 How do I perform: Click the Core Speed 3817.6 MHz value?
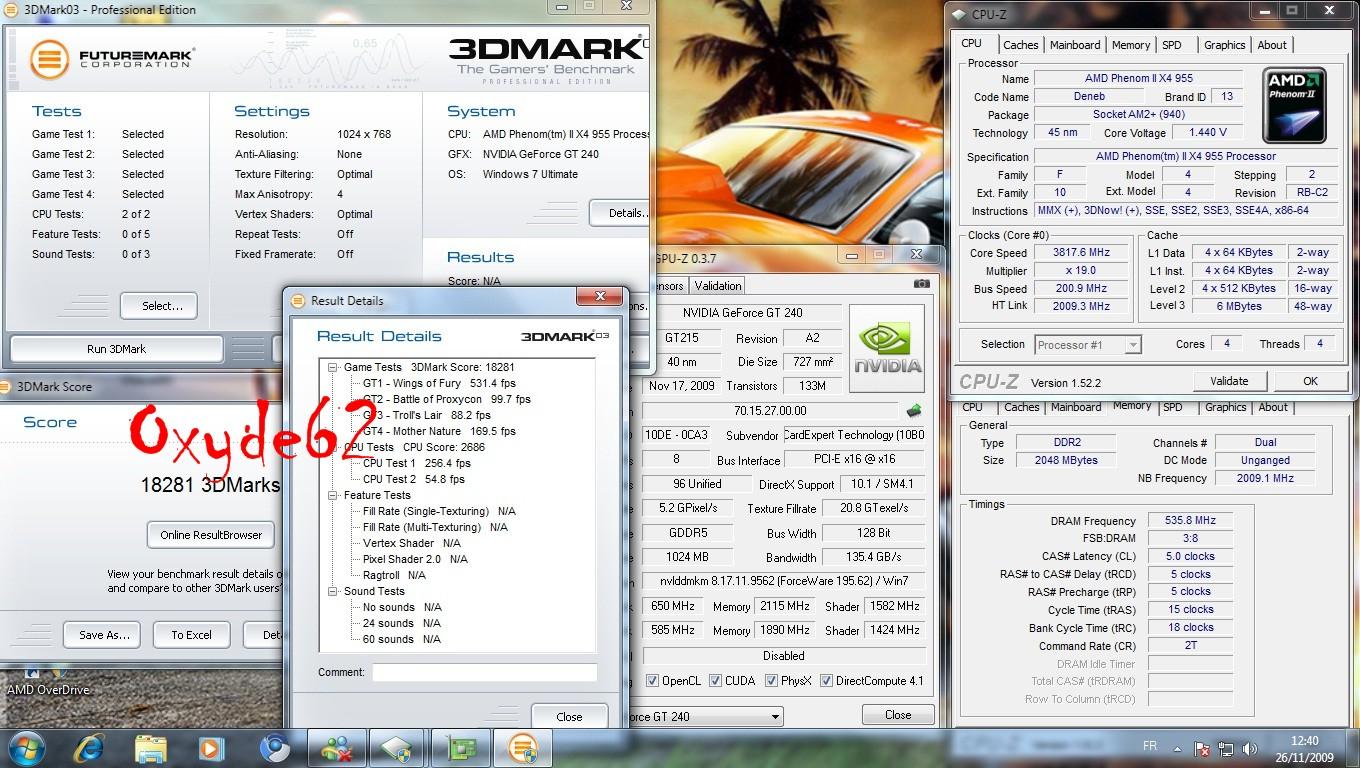[x=1081, y=253]
